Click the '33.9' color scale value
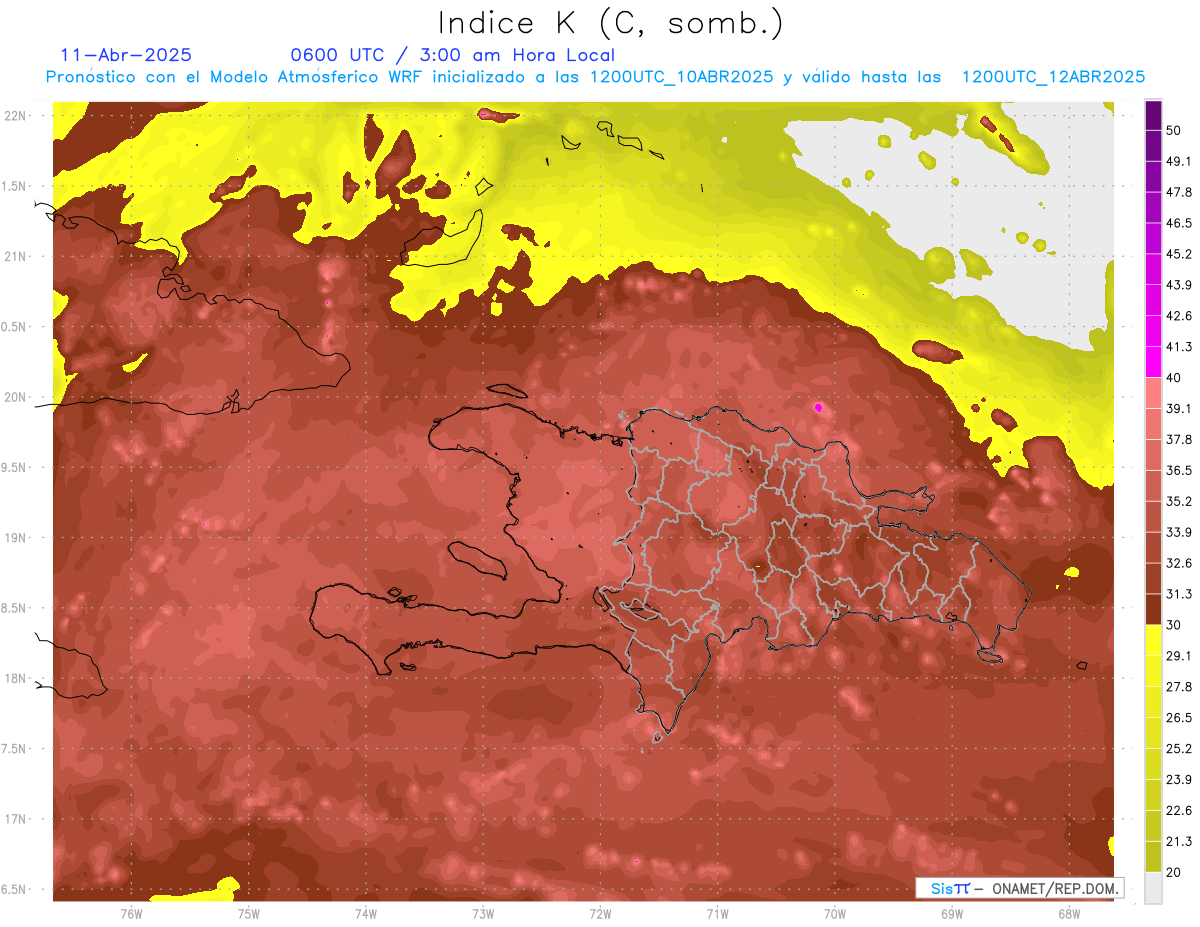 (1179, 532)
